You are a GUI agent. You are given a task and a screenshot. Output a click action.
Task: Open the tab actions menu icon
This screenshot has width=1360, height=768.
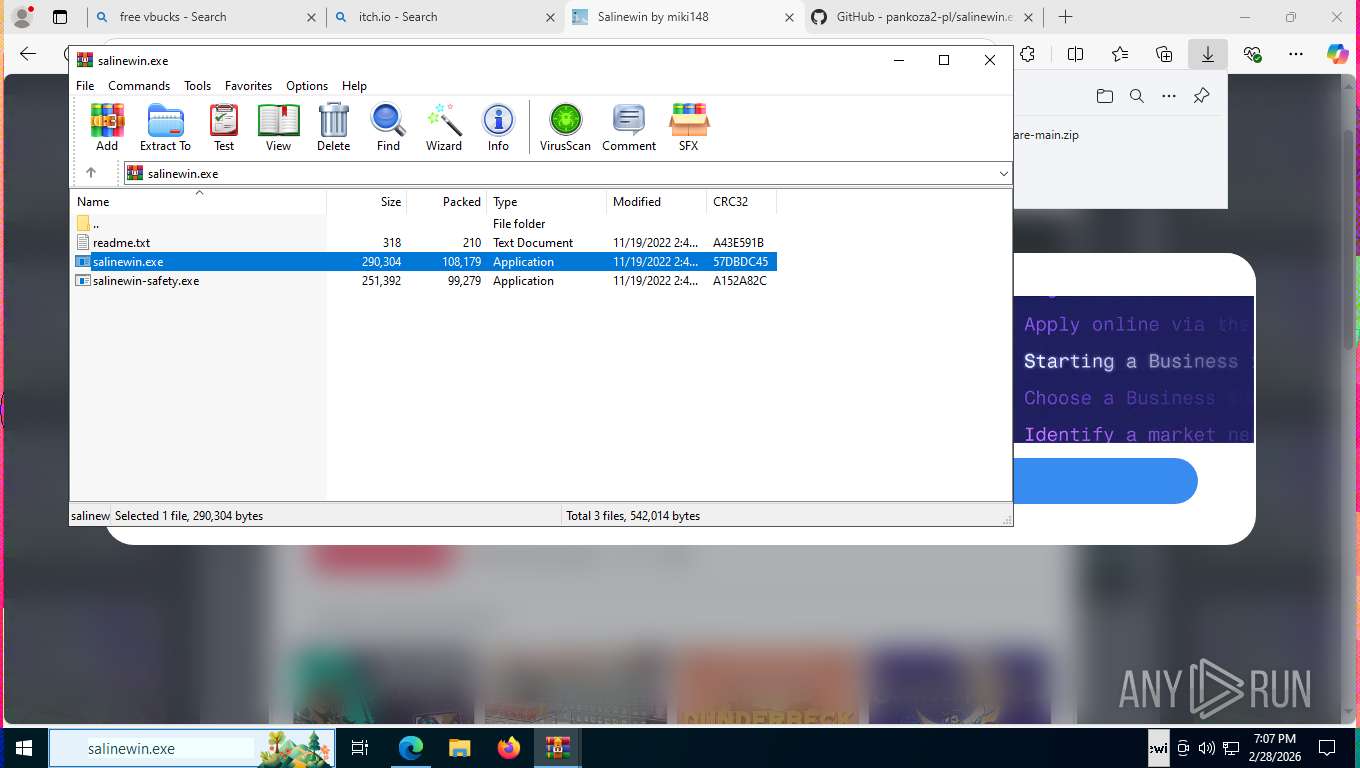60,17
